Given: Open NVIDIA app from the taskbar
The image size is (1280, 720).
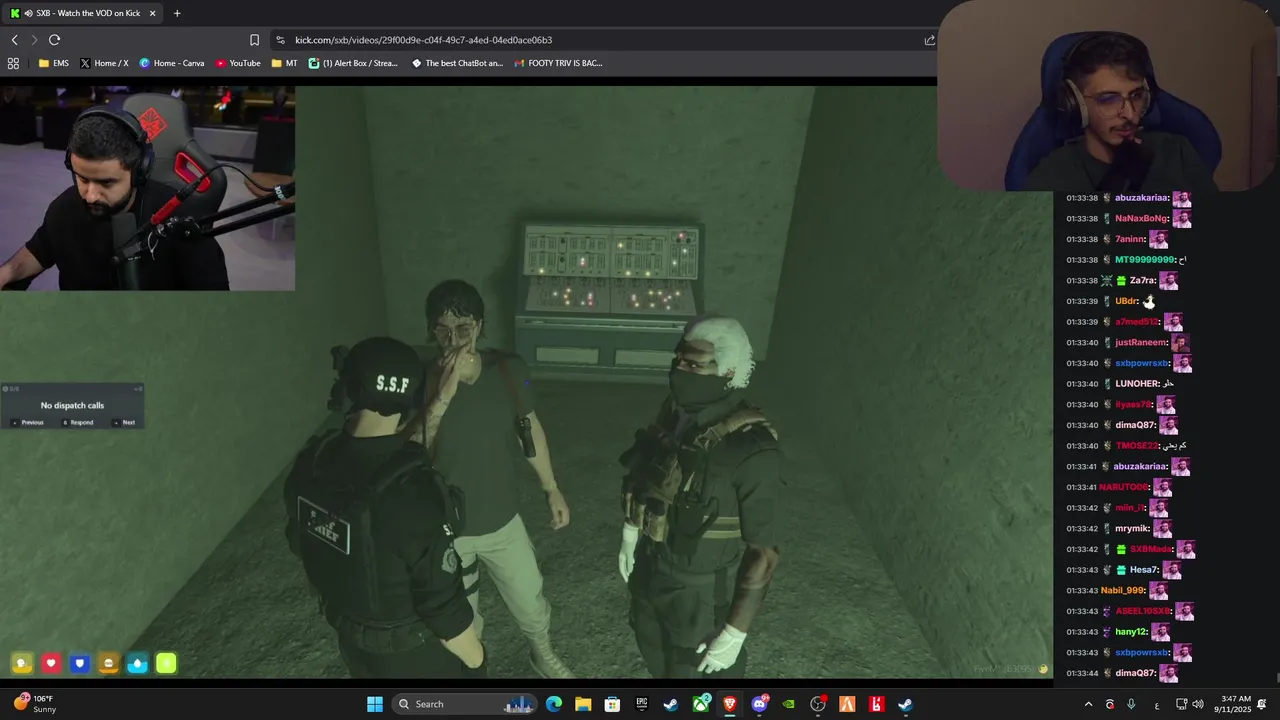Looking at the screenshot, I should point(789,704).
